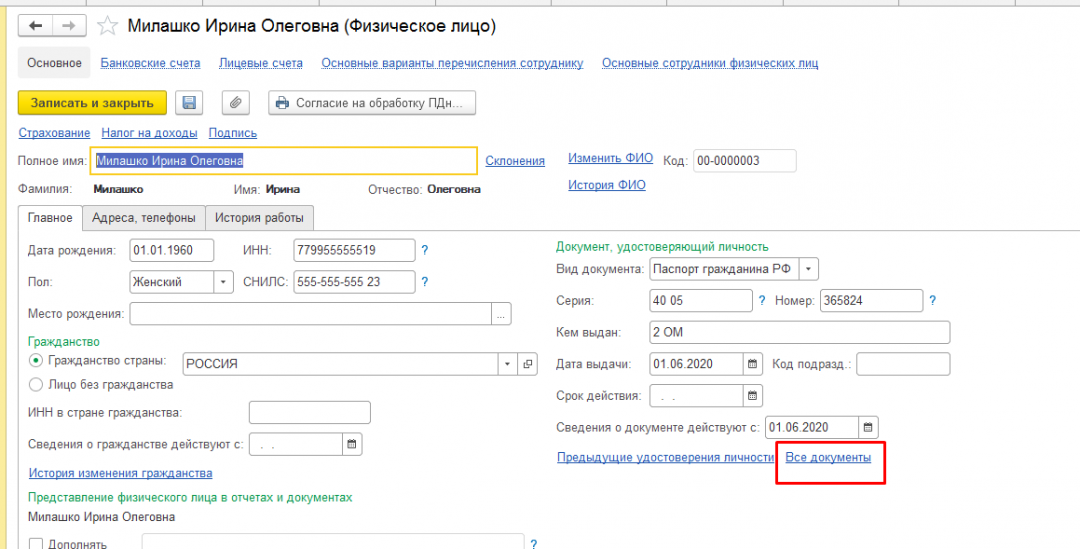1080x549 pixels.
Task: Click the ИНН input field
Action: [354, 250]
